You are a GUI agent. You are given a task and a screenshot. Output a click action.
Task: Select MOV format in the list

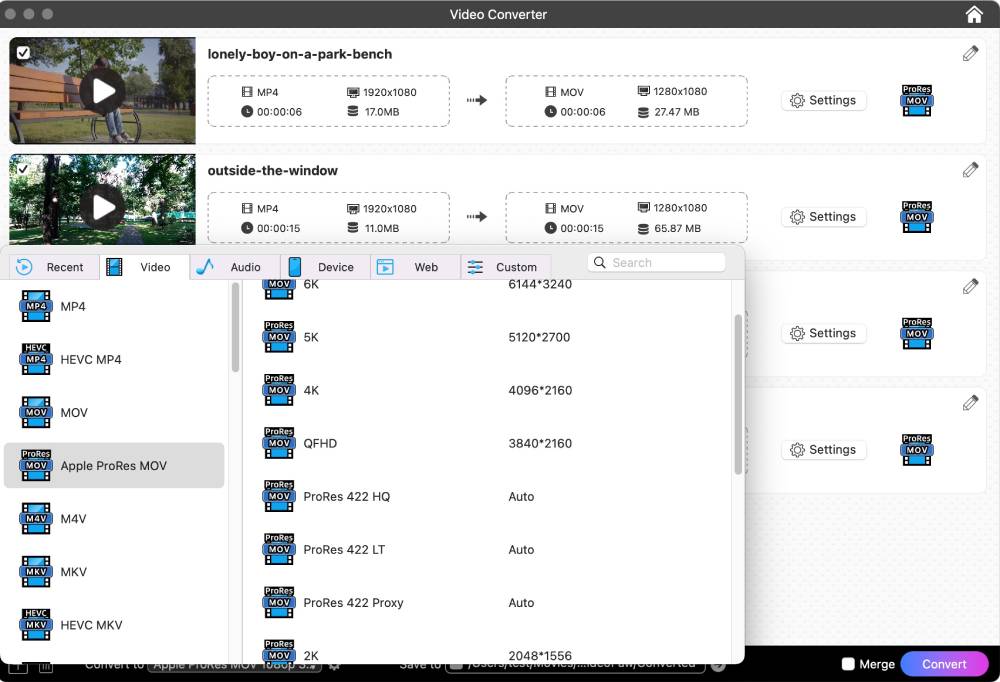click(x=114, y=412)
